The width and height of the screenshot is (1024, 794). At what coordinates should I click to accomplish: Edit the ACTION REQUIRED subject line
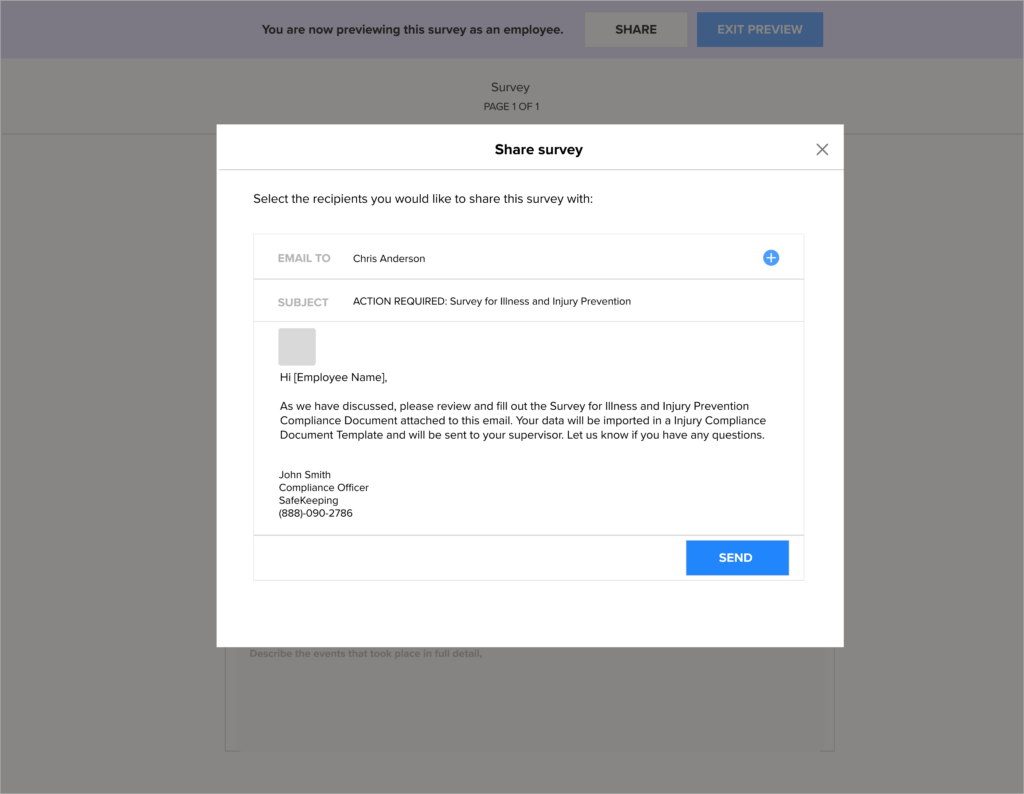point(491,301)
